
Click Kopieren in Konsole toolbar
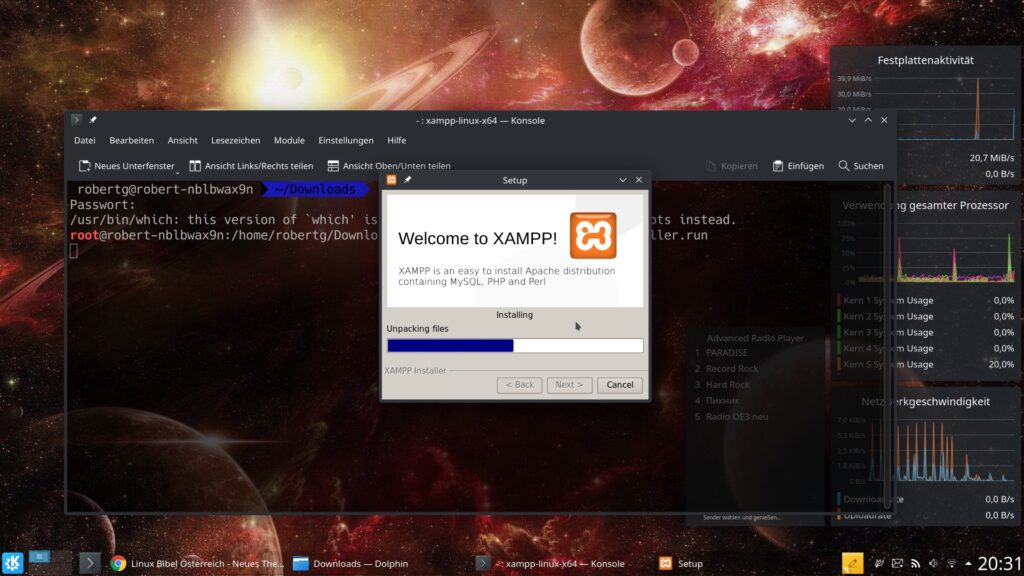click(x=731, y=166)
